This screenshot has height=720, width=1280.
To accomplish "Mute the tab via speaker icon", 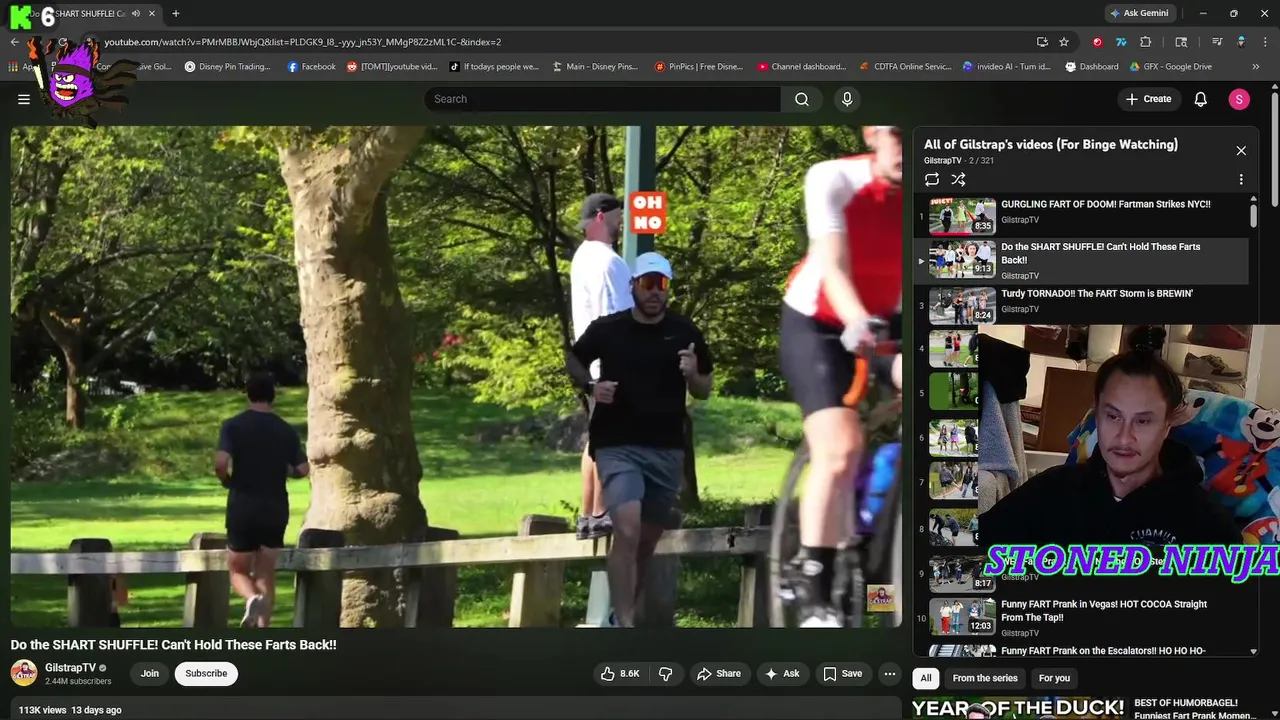I will pos(136,14).
